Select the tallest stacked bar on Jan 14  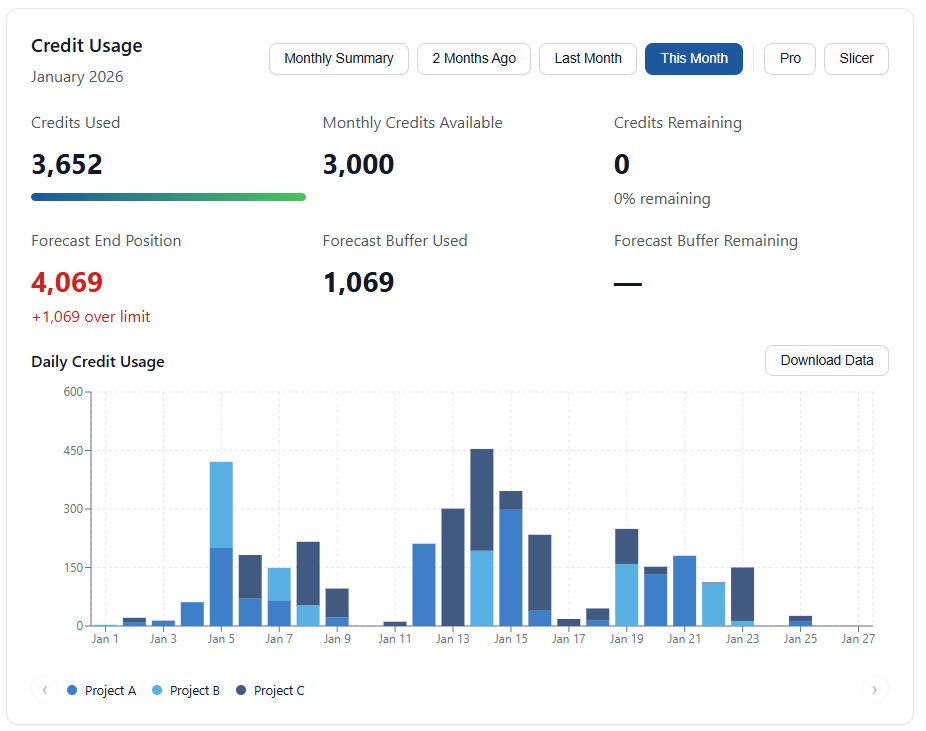coord(482,540)
